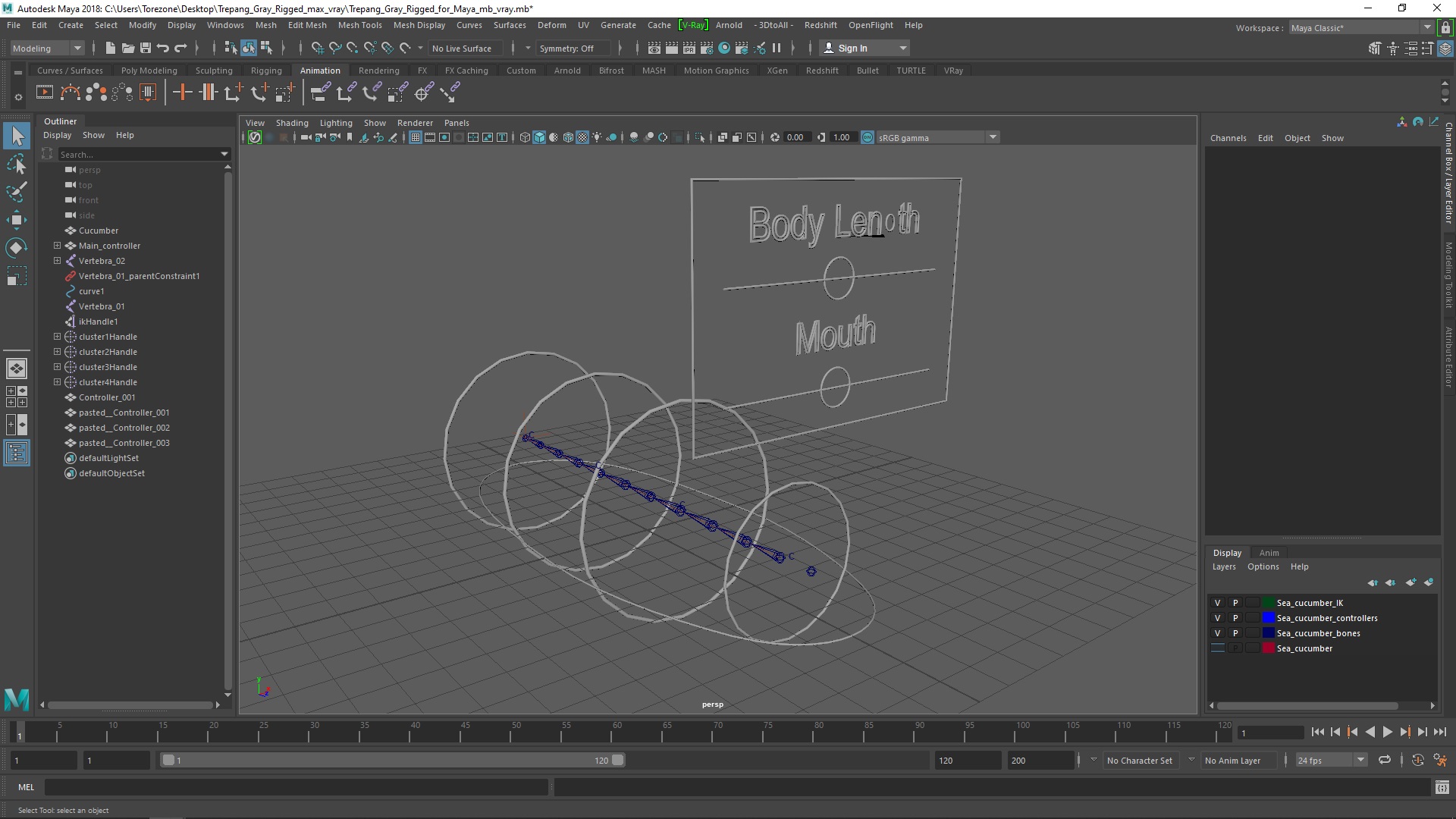Click the Sign In button
The width and height of the screenshot is (1456, 819).
(864, 48)
